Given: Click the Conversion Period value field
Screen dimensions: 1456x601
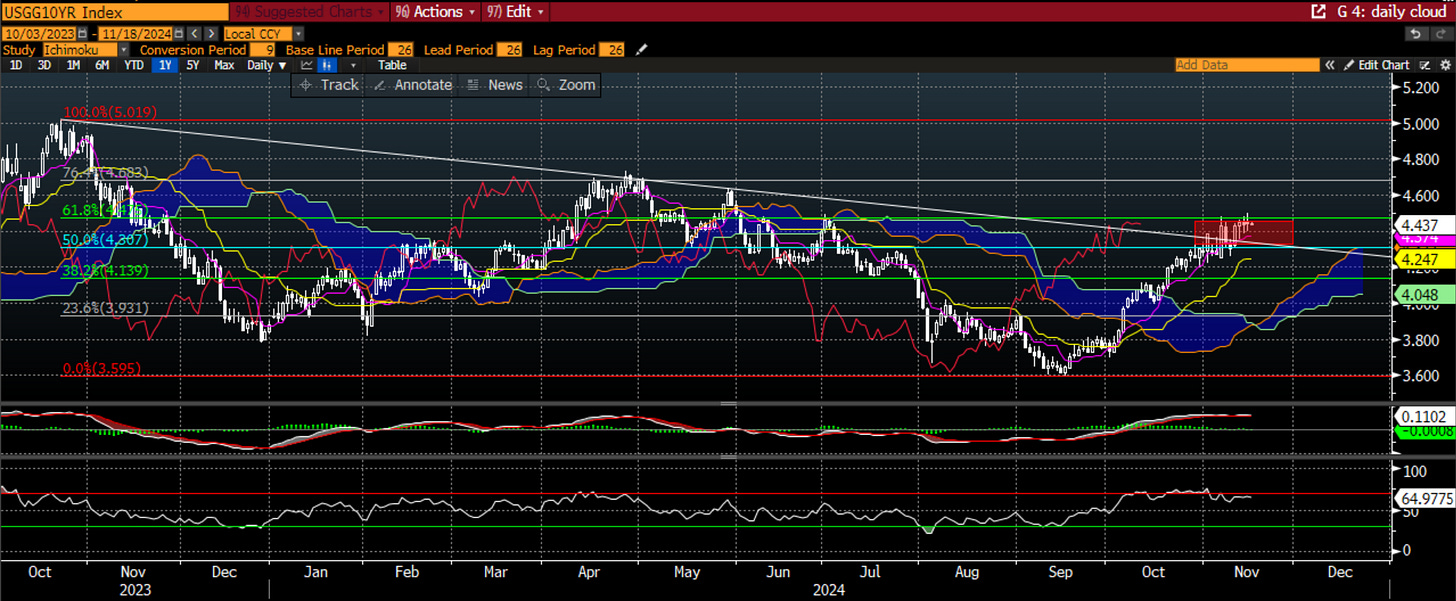Looking at the screenshot, I should (263, 50).
